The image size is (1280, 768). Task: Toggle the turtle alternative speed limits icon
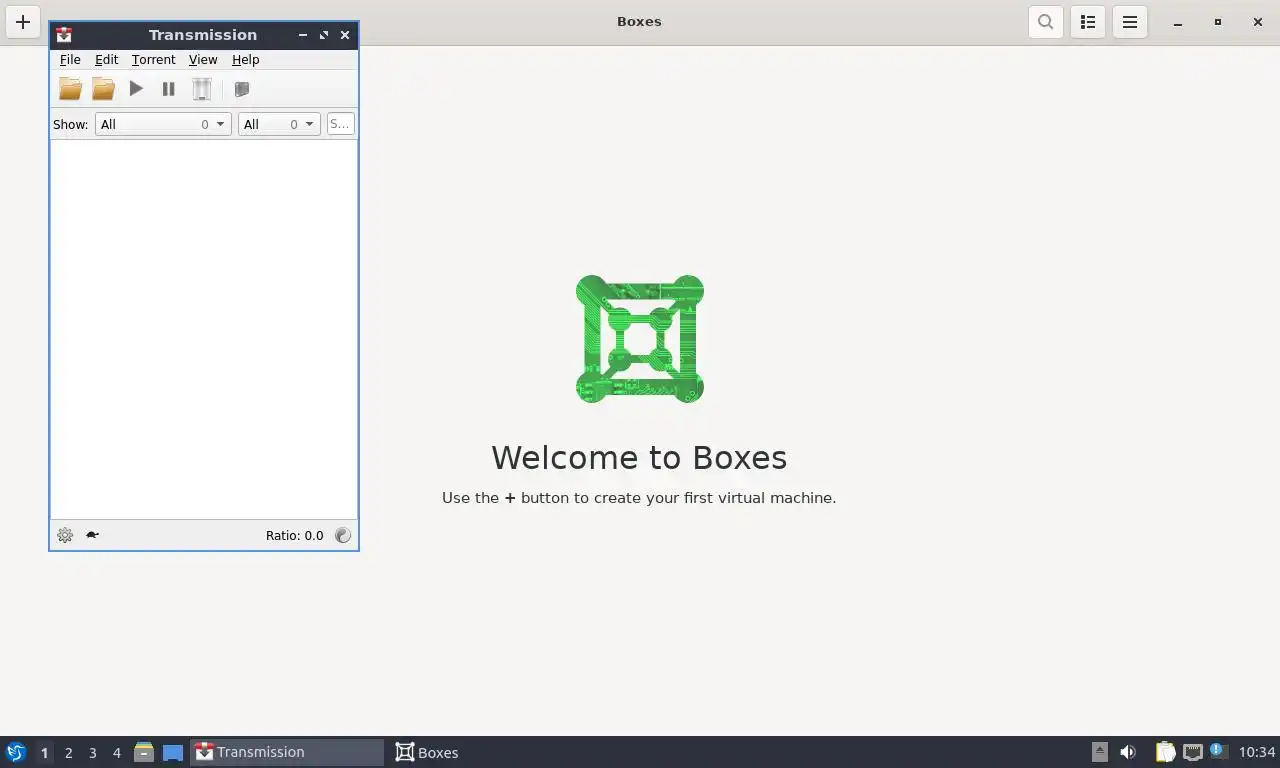92,535
